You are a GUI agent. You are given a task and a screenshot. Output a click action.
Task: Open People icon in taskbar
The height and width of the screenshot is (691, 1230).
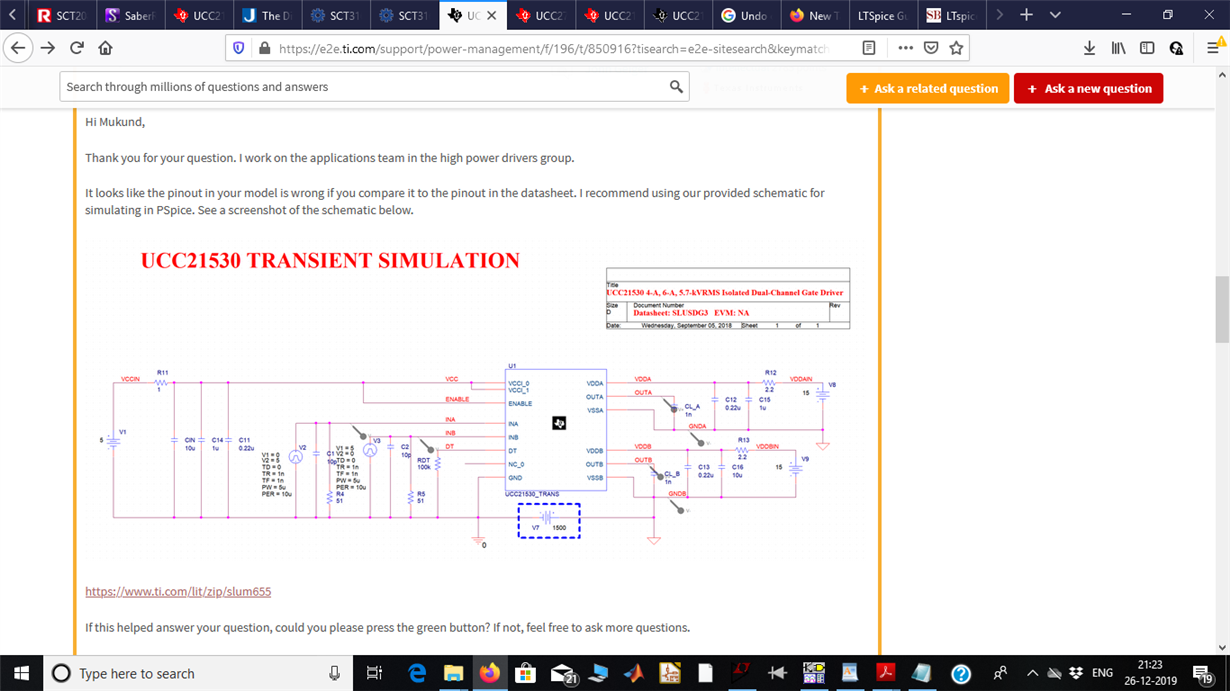(x=1000, y=673)
